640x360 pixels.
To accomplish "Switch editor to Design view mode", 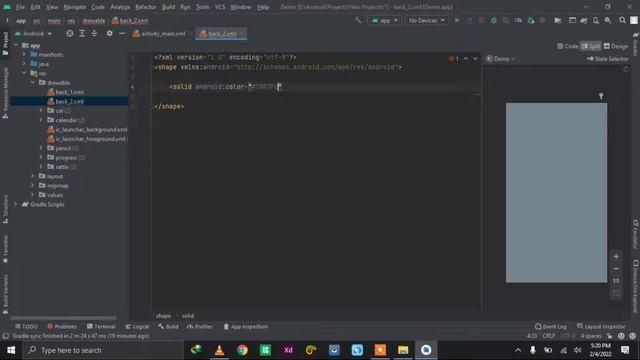I will 616,46.
